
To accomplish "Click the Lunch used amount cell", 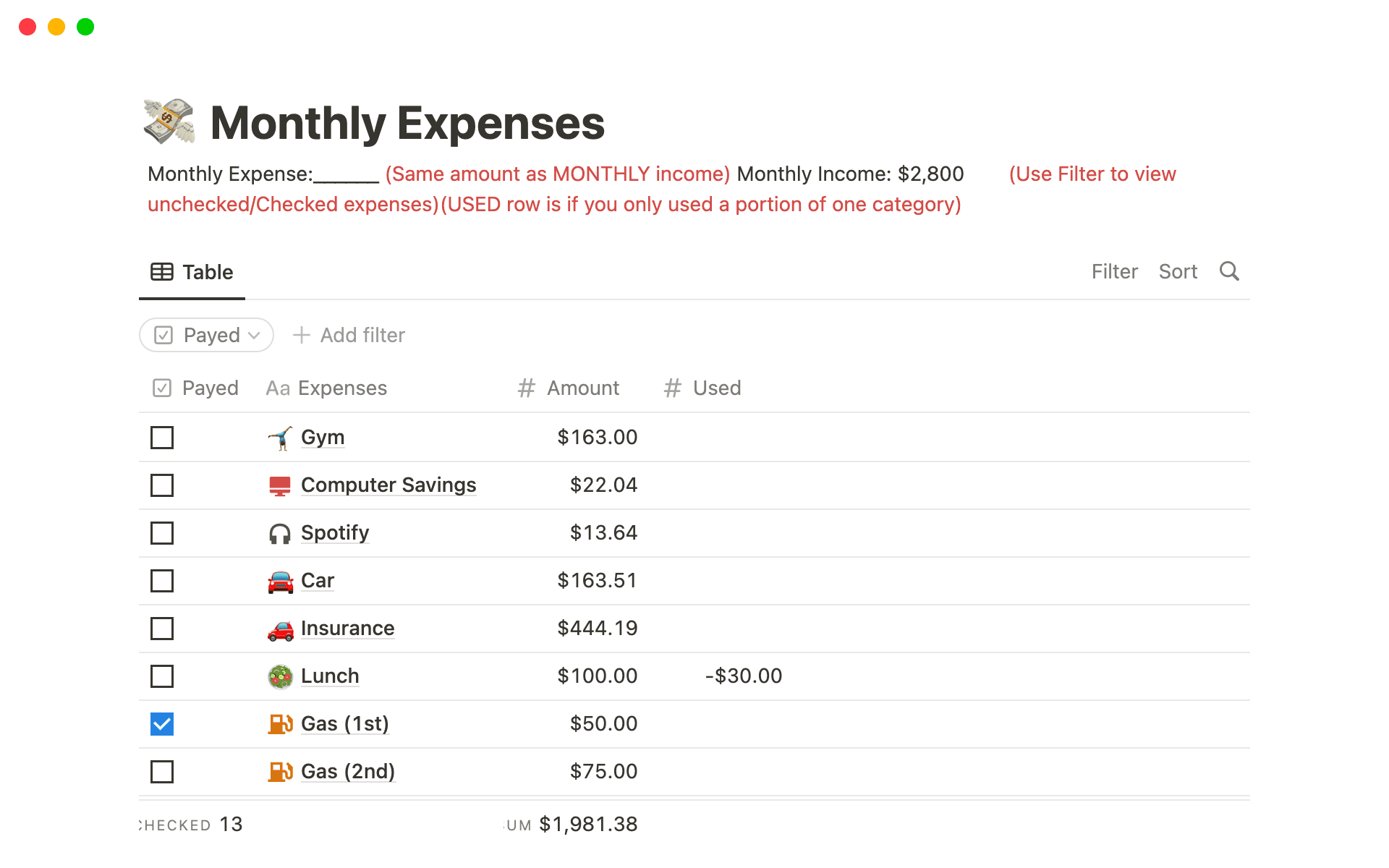I will pos(743,676).
